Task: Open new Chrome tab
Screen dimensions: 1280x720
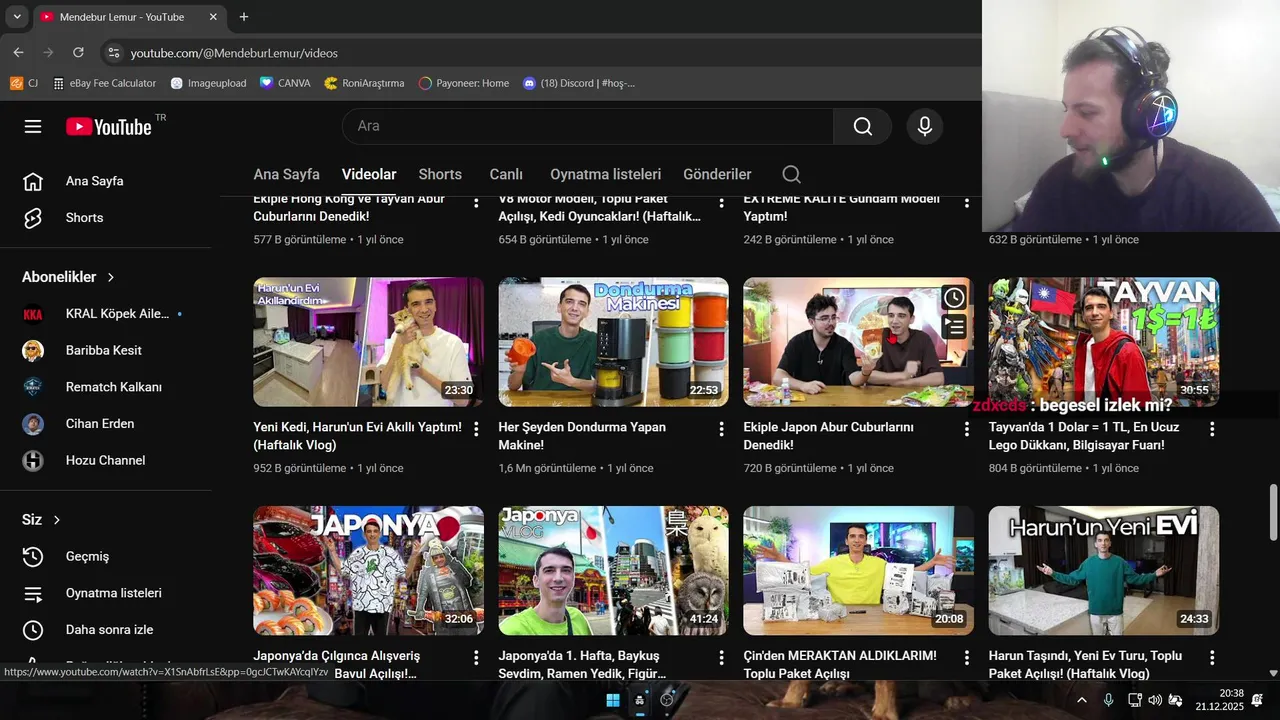Action: (244, 17)
